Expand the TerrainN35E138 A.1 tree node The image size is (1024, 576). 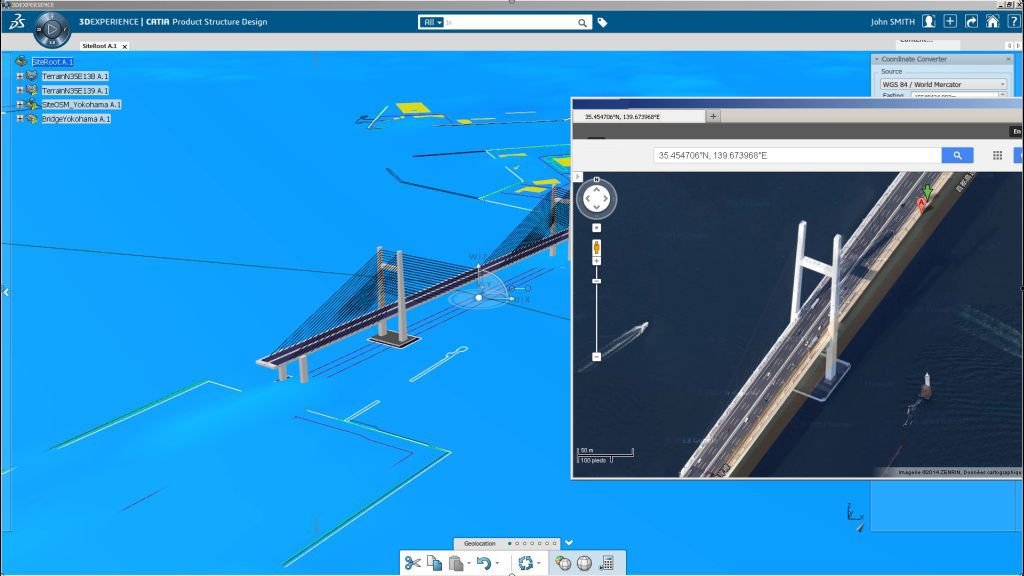pos(20,76)
